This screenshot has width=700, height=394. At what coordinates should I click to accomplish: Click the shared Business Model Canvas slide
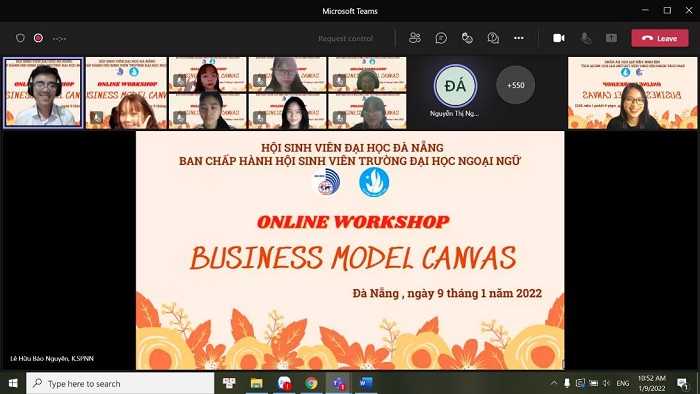350,250
